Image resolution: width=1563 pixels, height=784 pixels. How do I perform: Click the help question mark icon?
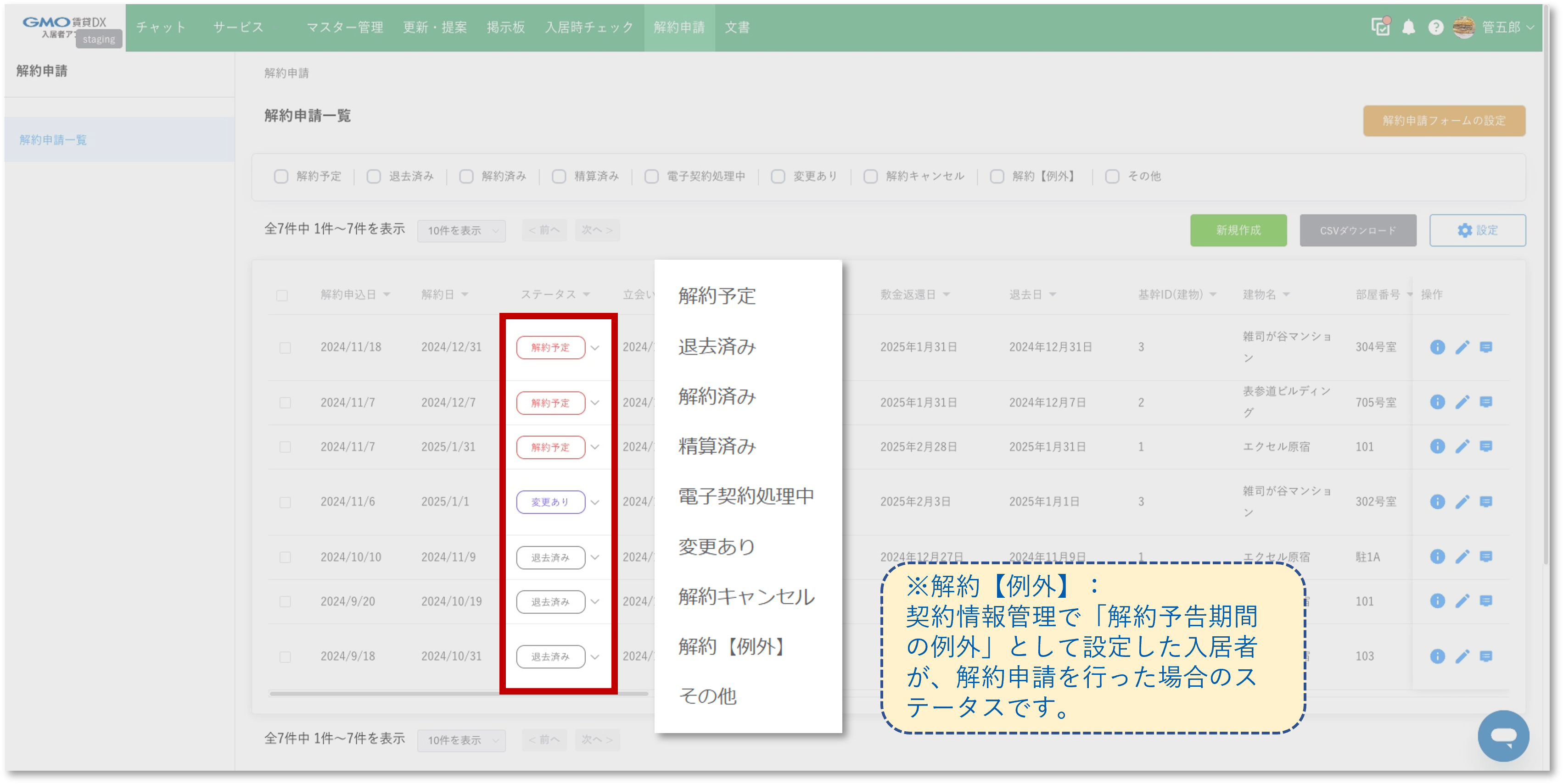pyautogui.click(x=1435, y=27)
